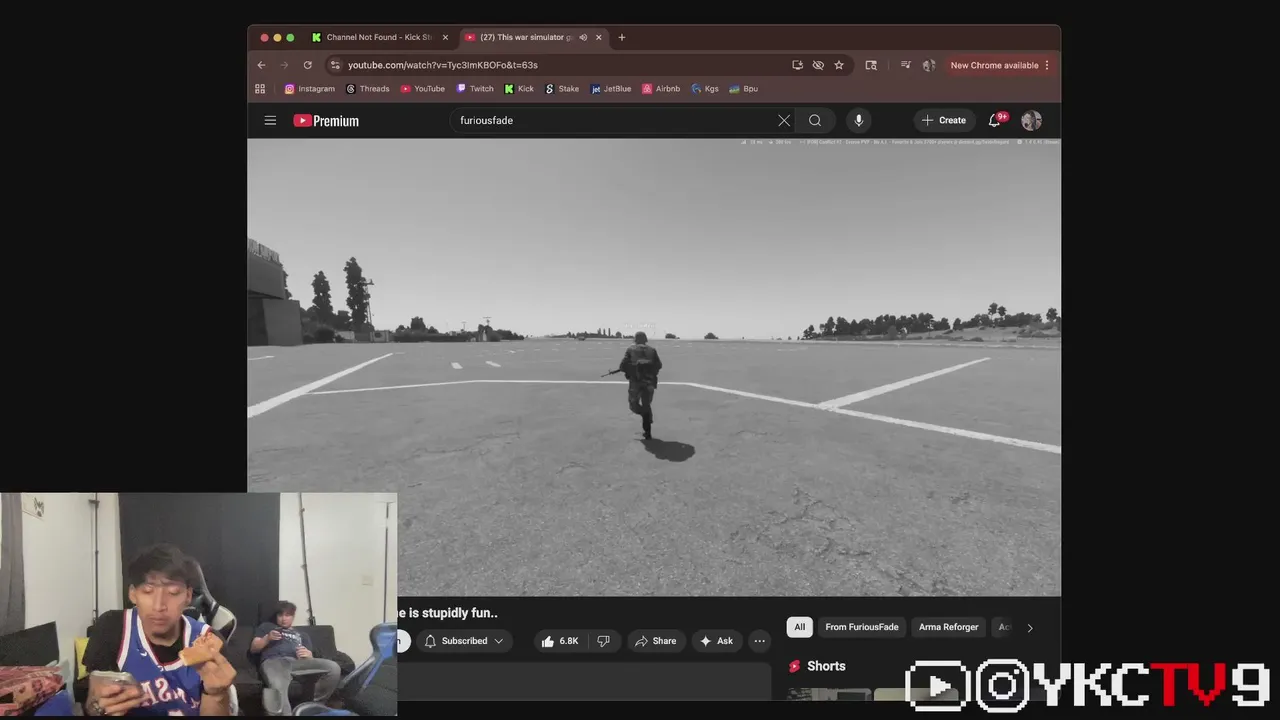This screenshot has width=1280, height=720.
Task: Open the Airbnb bookmark
Action: click(661, 89)
